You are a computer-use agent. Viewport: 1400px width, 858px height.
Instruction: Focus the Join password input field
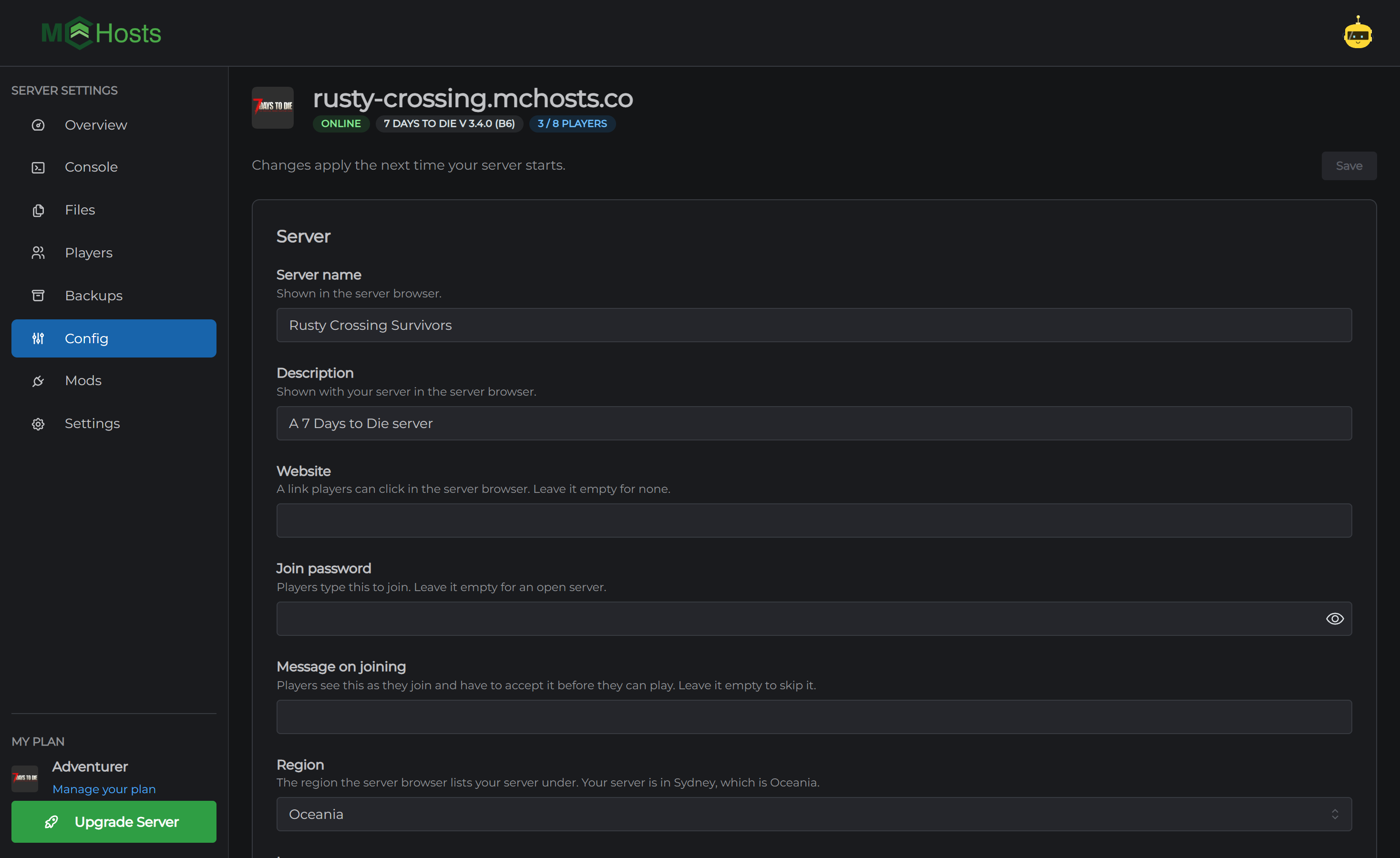click(x=813, y=619)
